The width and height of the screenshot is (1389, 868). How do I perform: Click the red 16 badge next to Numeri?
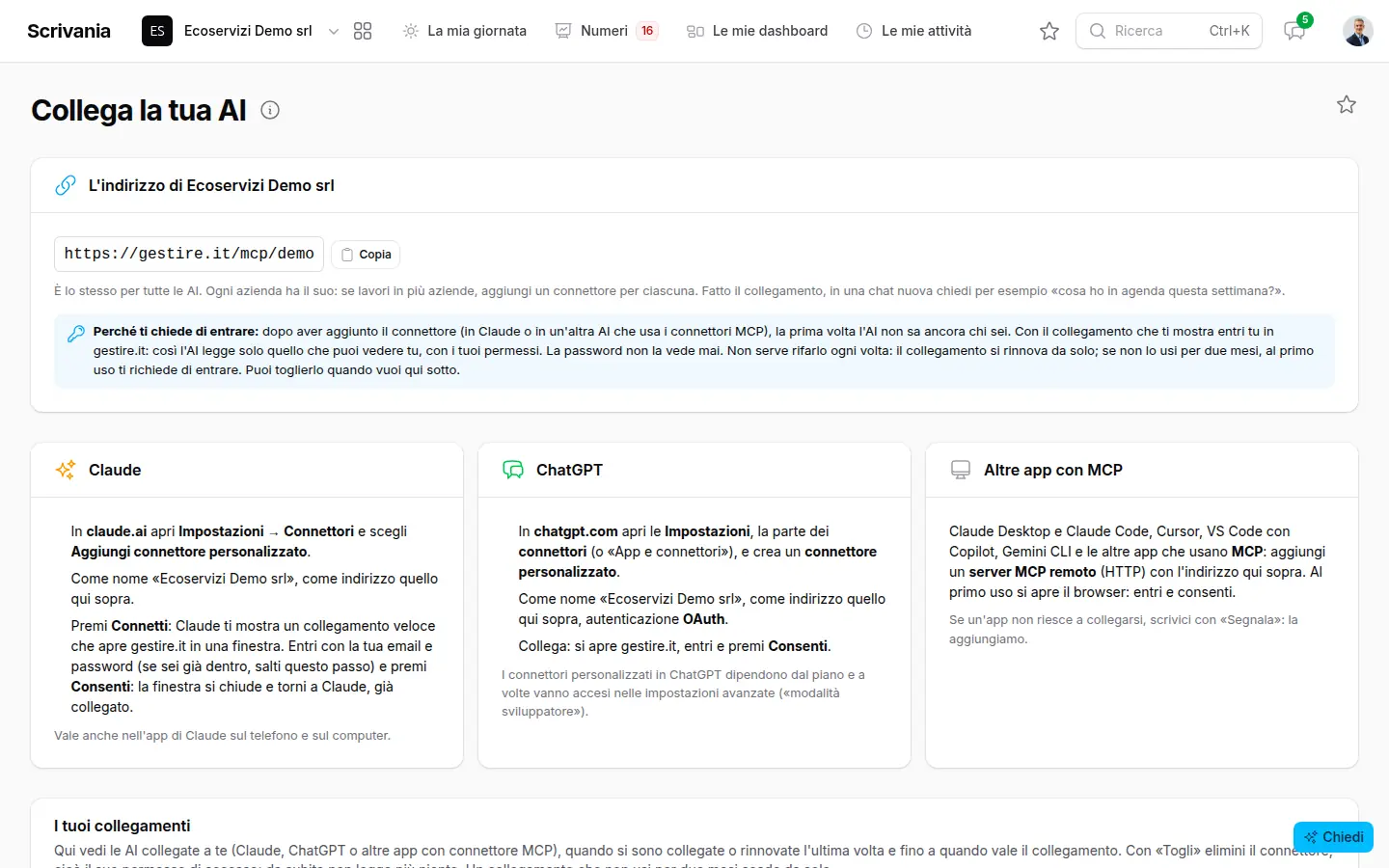click(x=647, y=31)
